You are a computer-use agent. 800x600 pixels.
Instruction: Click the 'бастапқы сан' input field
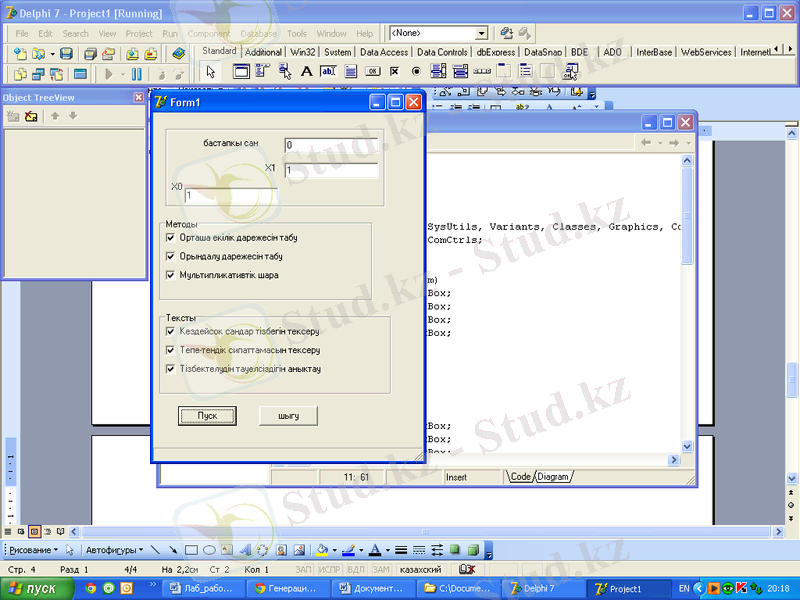[x=331, y=145]
